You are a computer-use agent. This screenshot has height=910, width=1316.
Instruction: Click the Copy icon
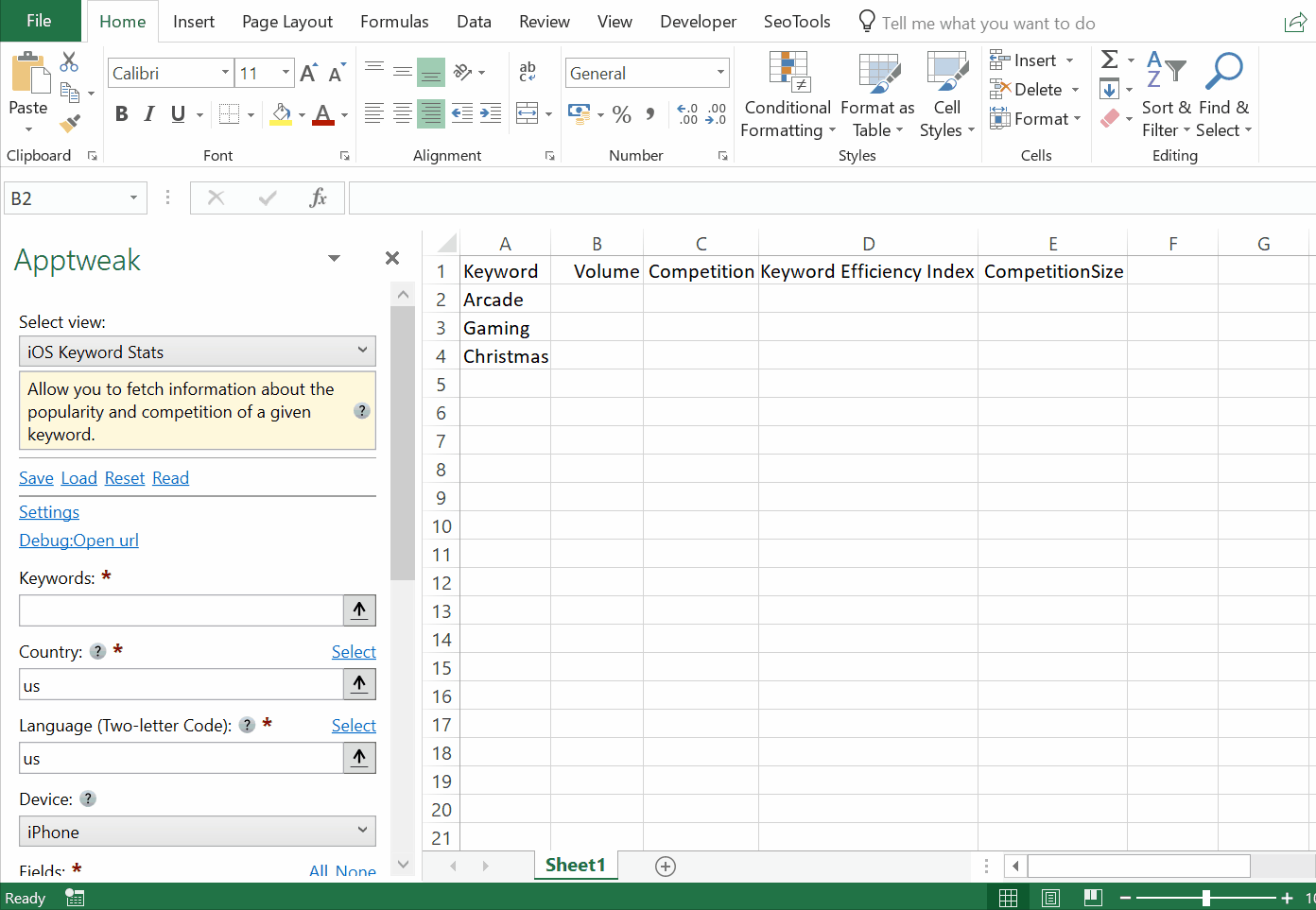(69, 92)
